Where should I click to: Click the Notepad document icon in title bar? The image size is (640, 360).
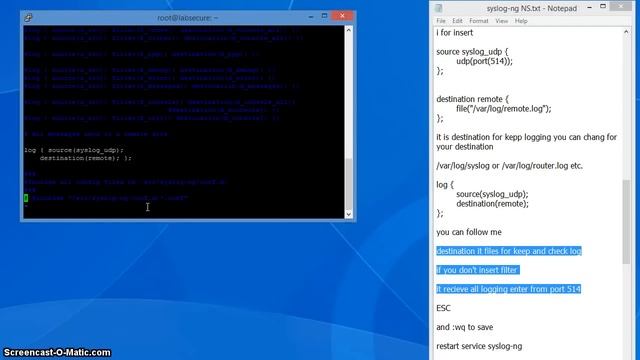439,8
